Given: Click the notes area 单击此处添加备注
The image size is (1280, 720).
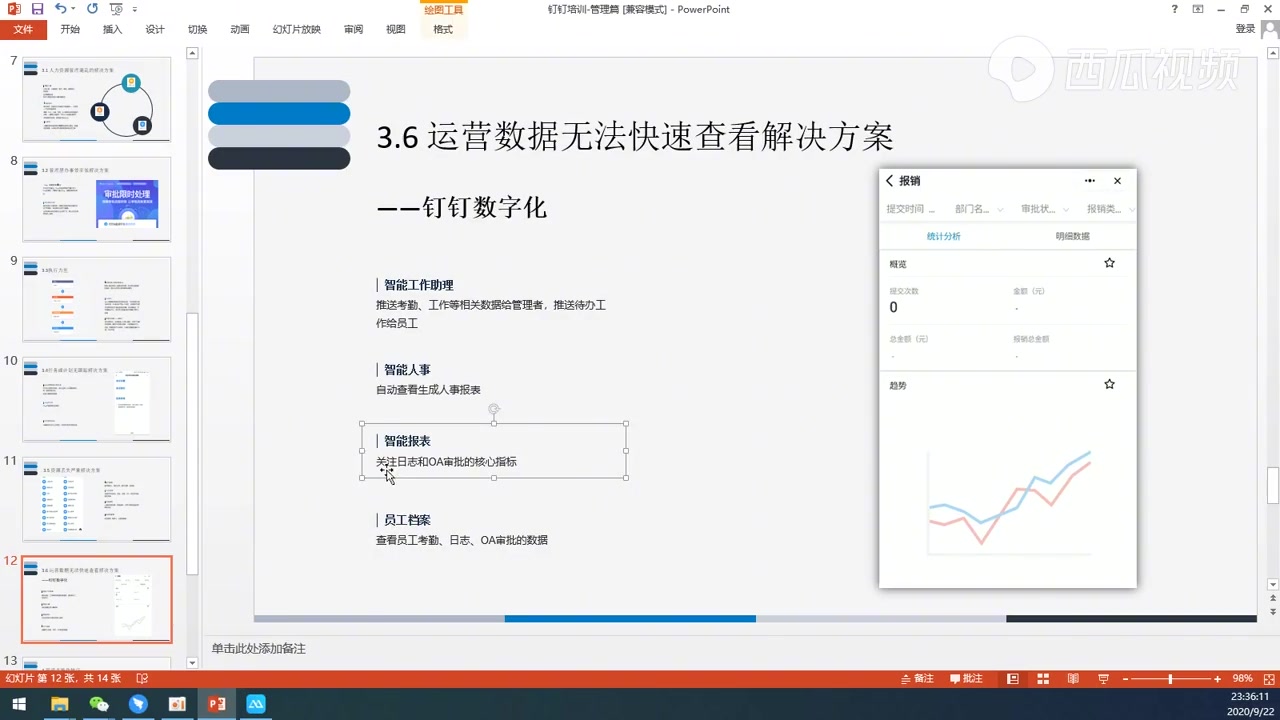Looking at the screenshot, I should coord(258,649).
